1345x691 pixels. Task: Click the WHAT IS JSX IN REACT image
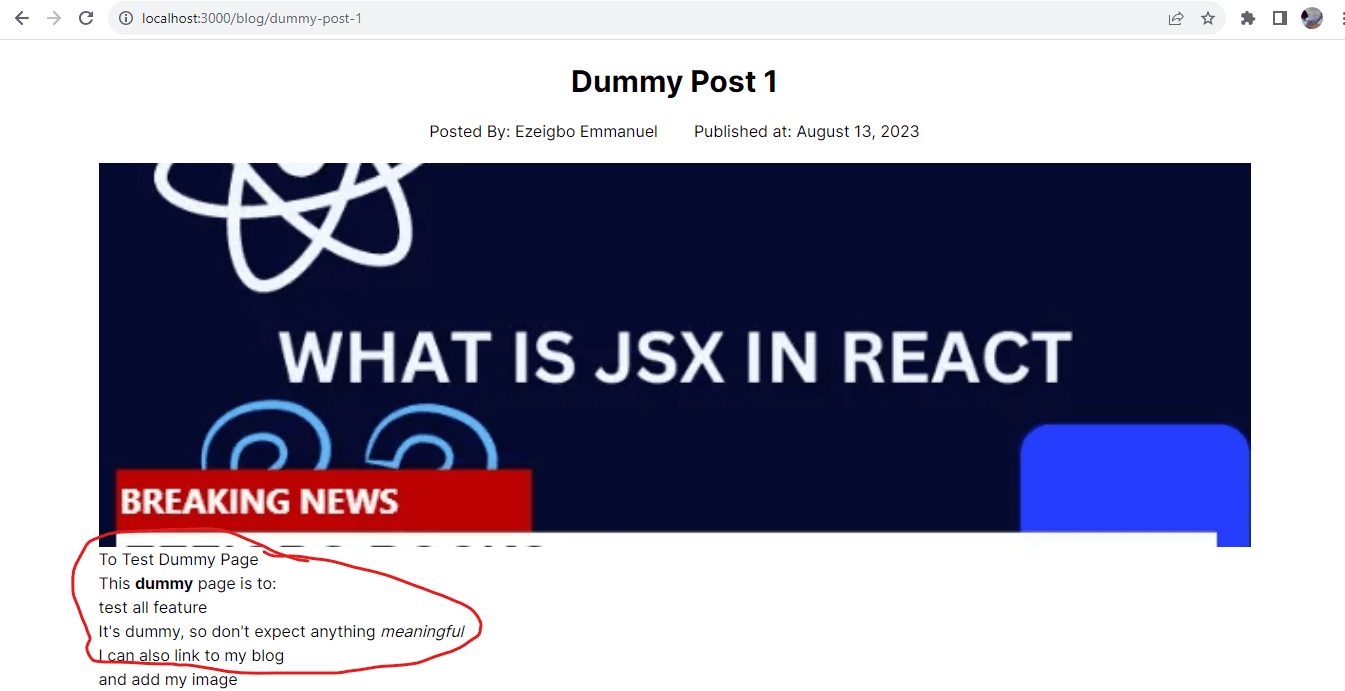tap(674, 354)
